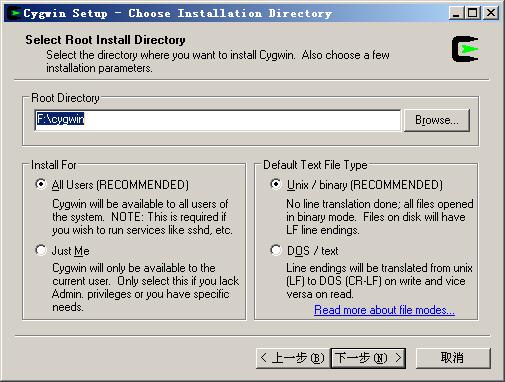505x382 pixels.
Task: Click the 'Install For' group label
Action: (54, 165)
